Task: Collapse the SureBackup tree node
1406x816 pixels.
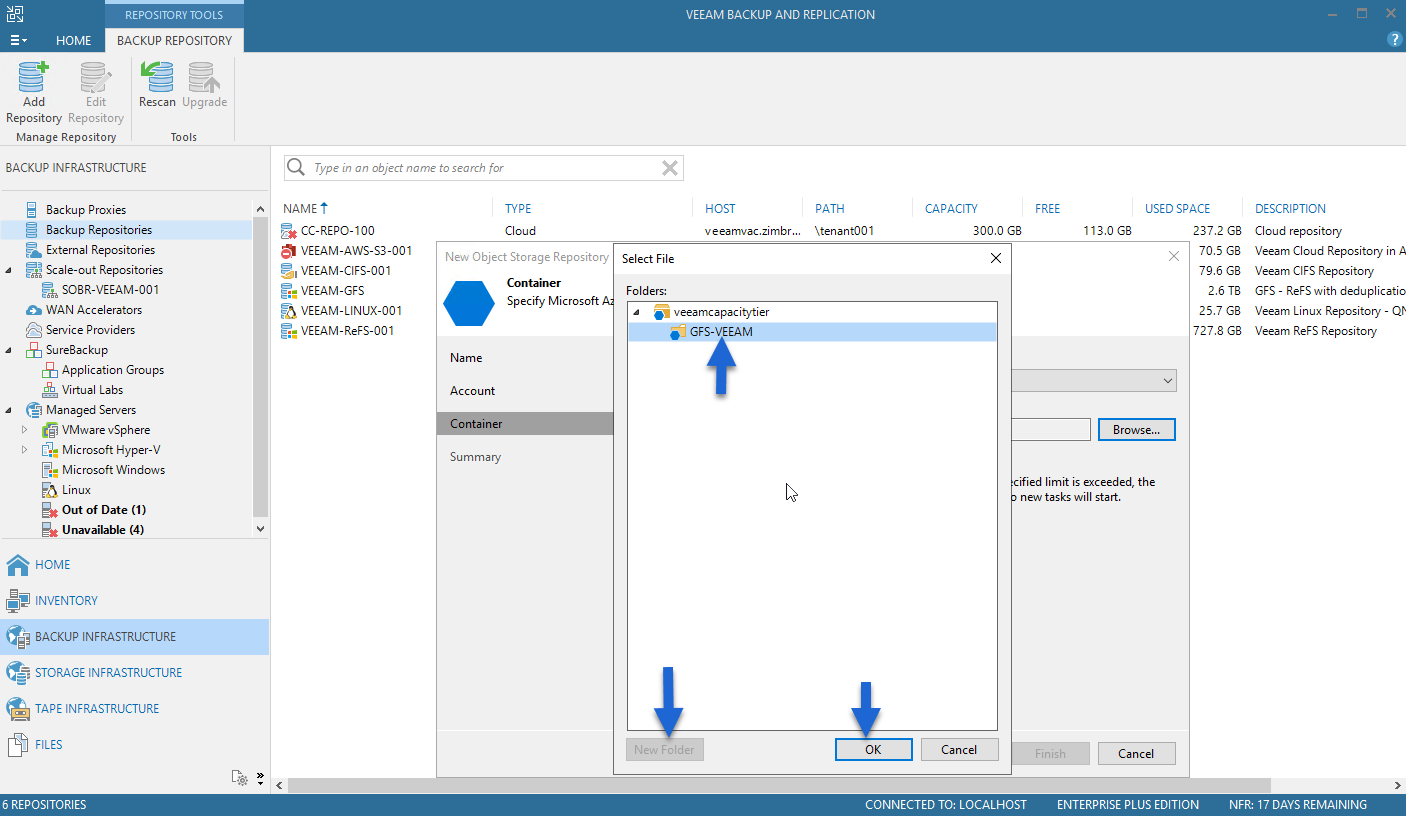Action: (9, 350)
